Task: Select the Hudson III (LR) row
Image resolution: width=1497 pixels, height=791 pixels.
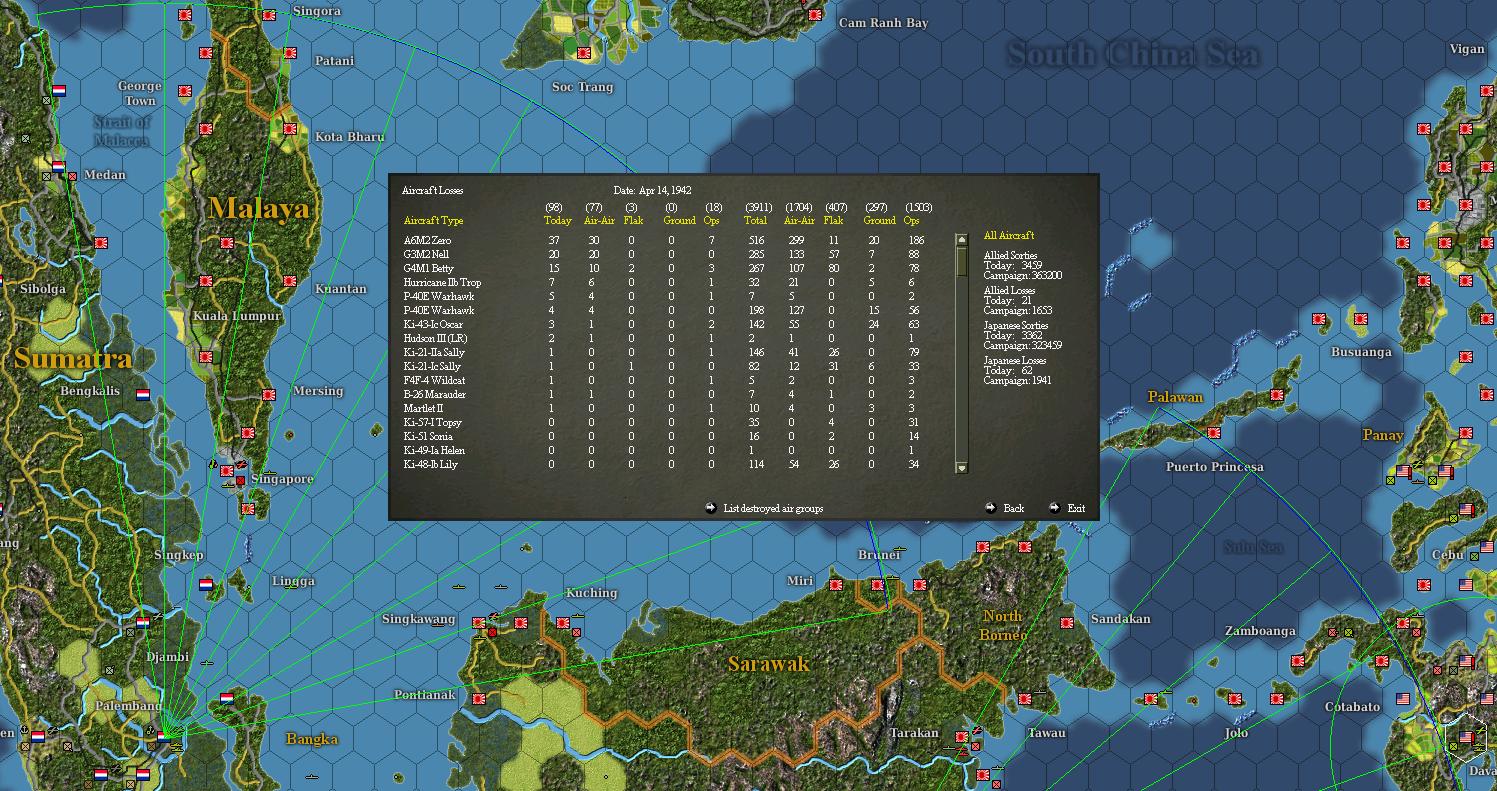Action: click(663, 338)
